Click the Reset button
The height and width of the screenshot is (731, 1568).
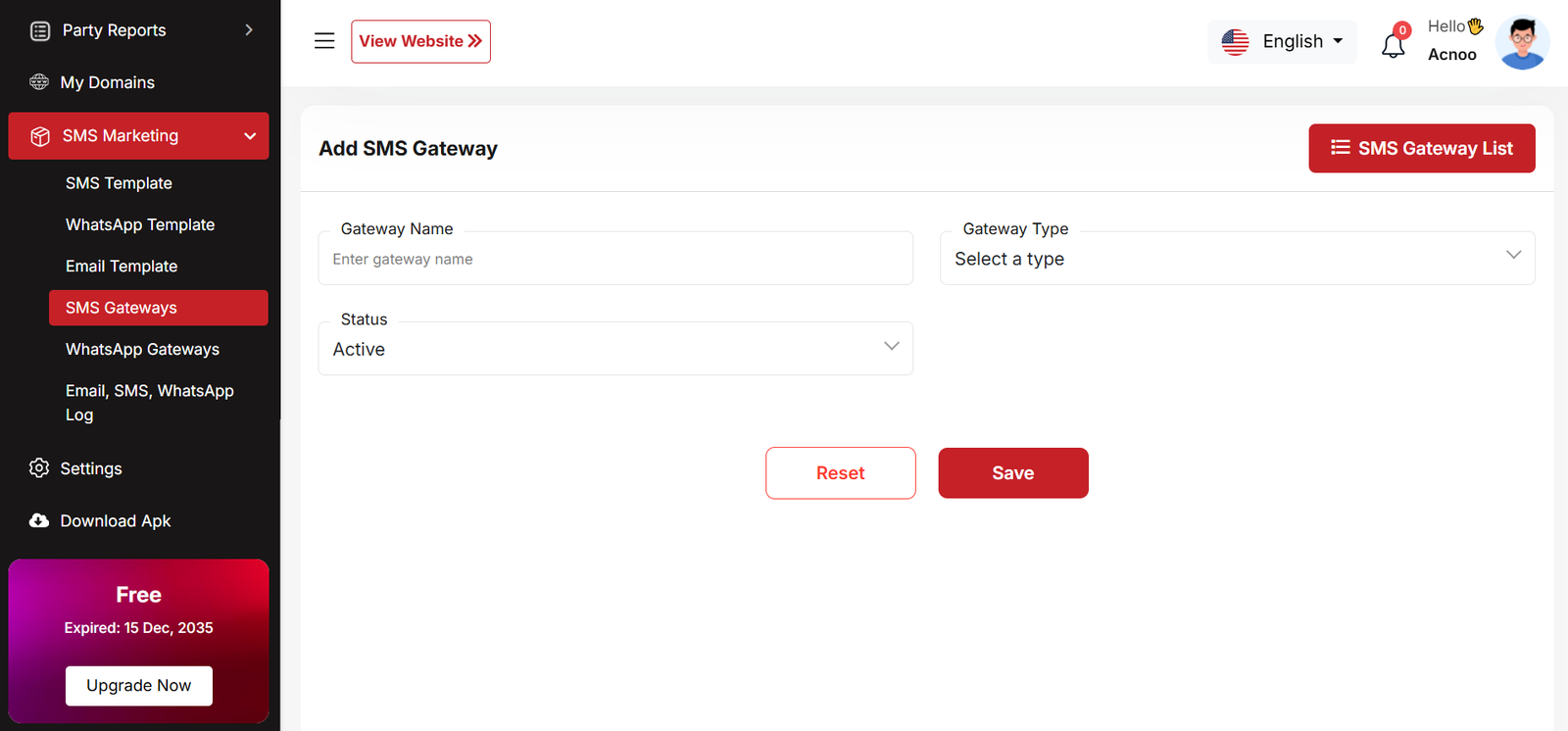point(840,473)
